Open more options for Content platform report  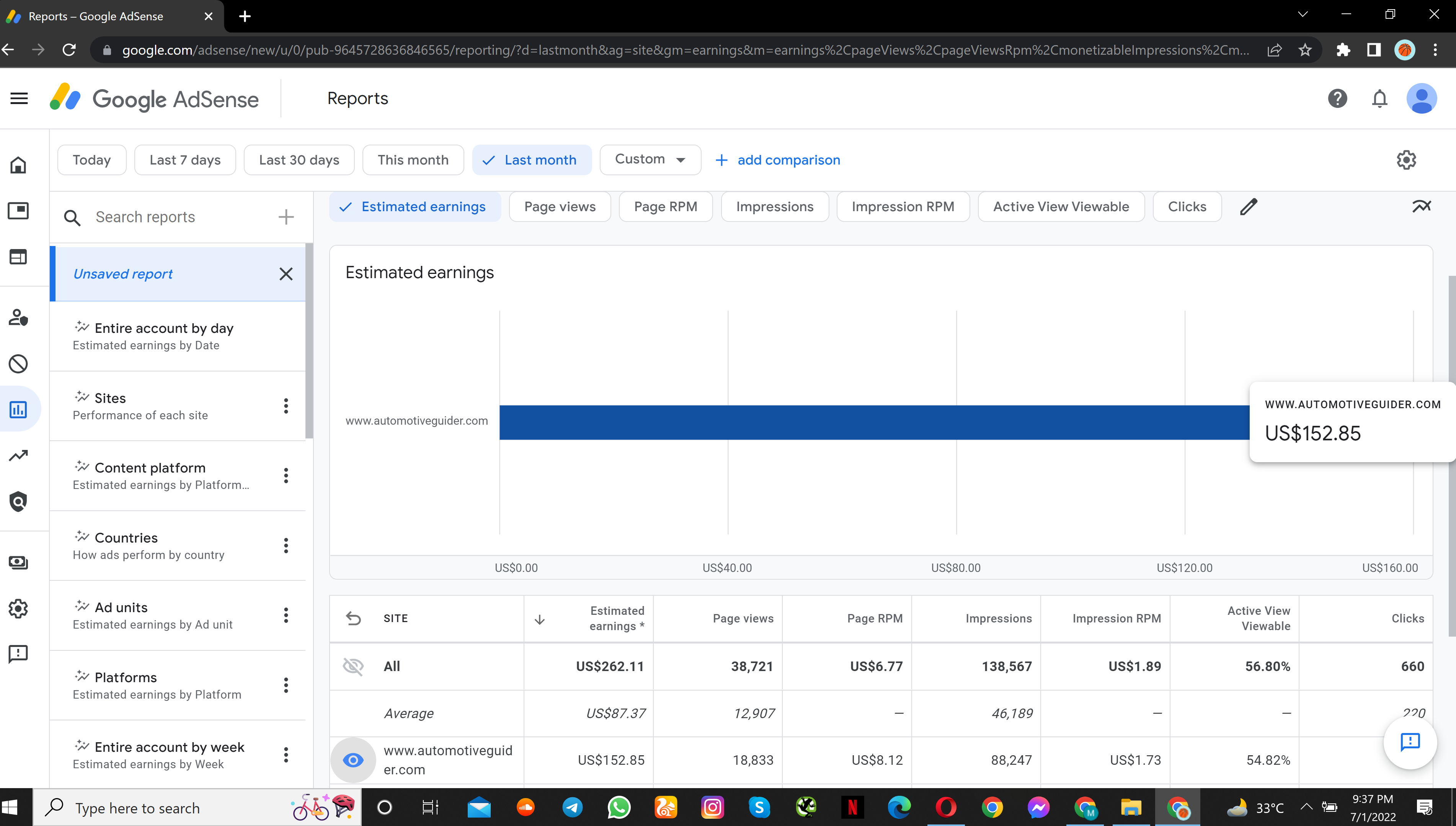[286, 476]
